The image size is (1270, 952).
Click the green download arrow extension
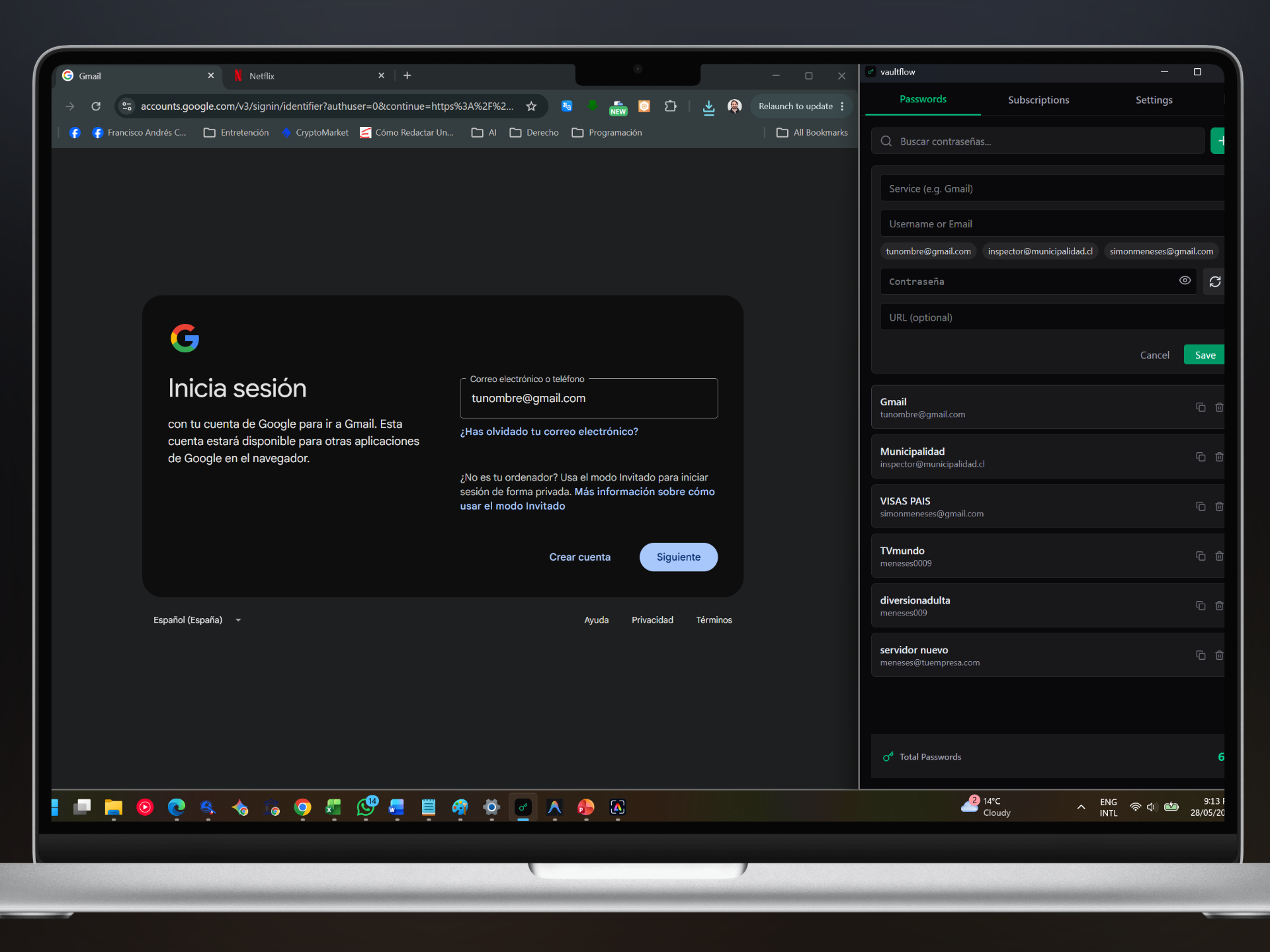point(593,105)
